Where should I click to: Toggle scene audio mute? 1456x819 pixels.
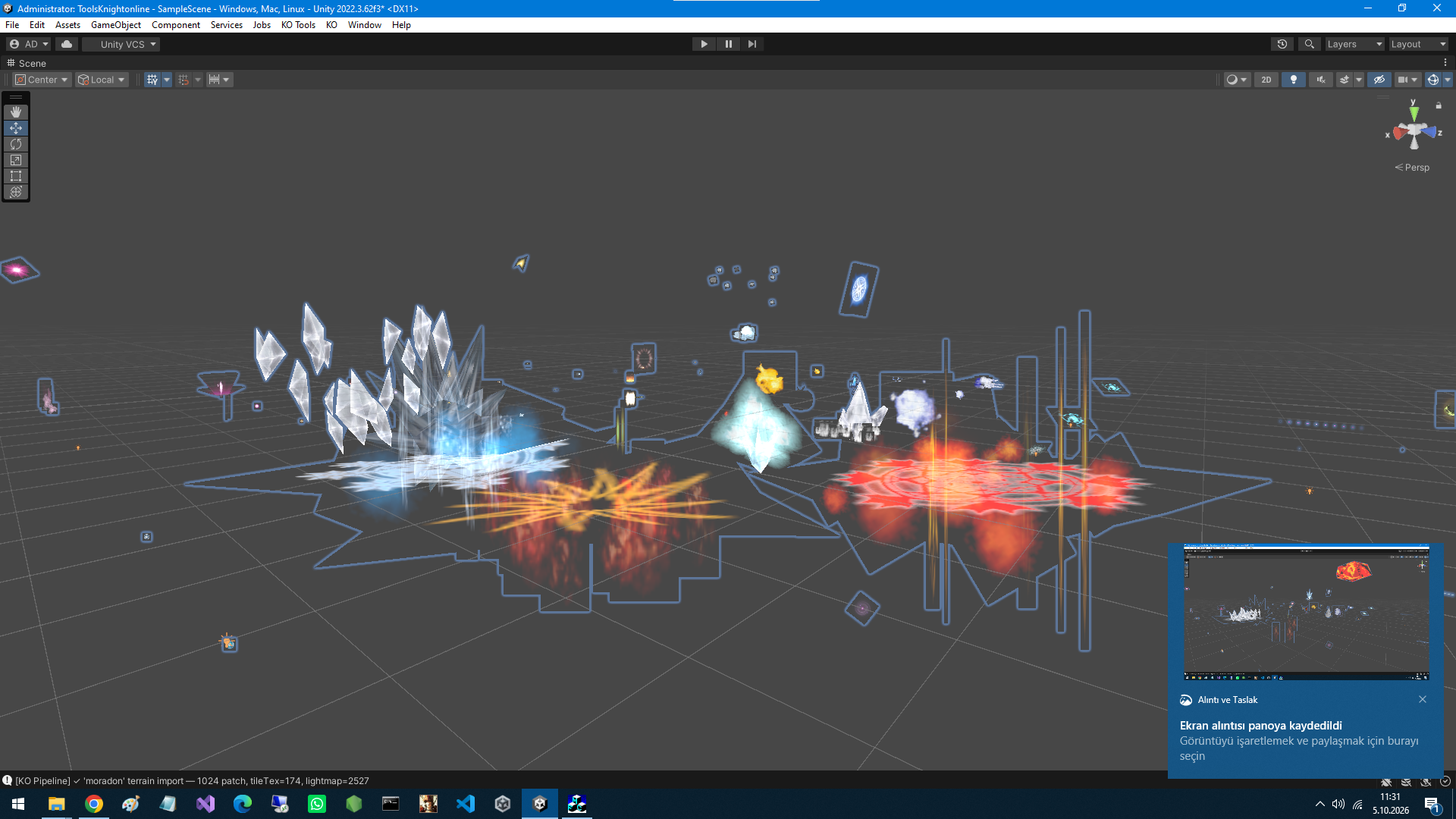pos(1321,80)
